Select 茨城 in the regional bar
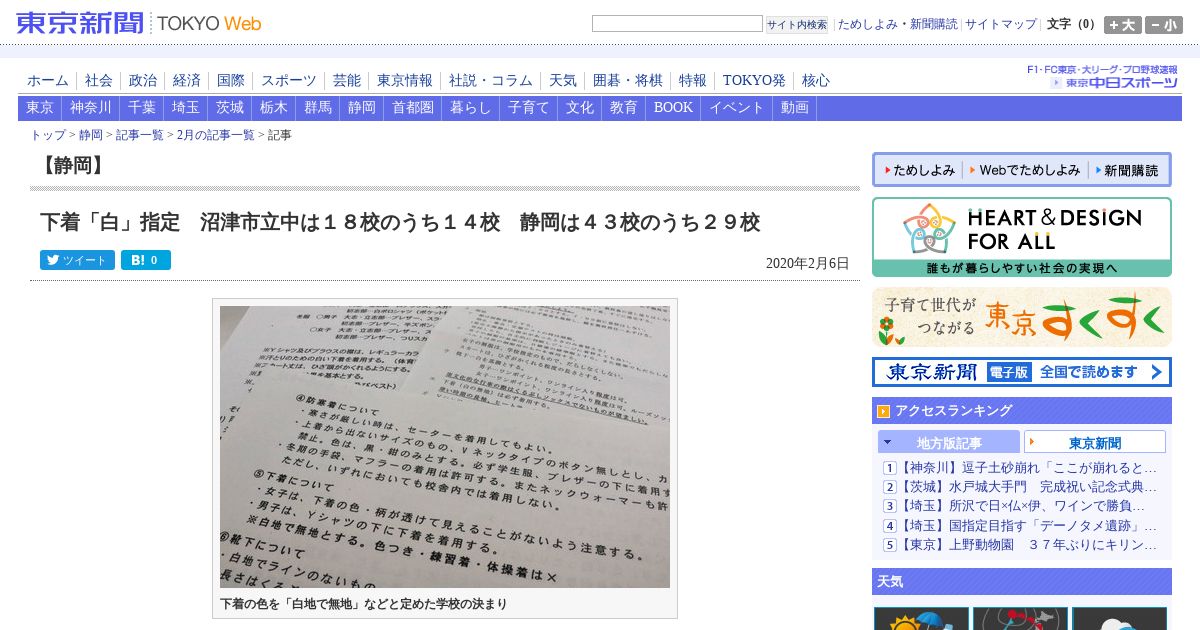This screenshot has height=630, width=1200. pyautogui.click(x=230, y=108)
